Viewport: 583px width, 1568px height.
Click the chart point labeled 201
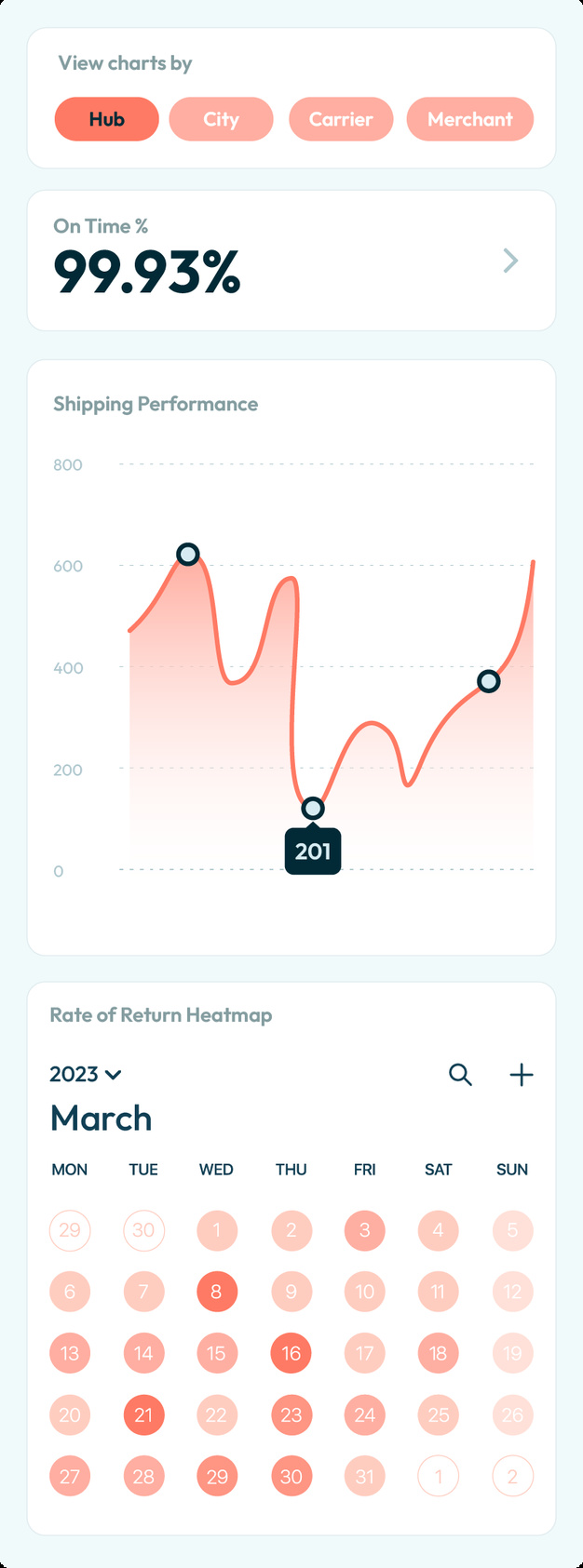(x=313, y=809)
